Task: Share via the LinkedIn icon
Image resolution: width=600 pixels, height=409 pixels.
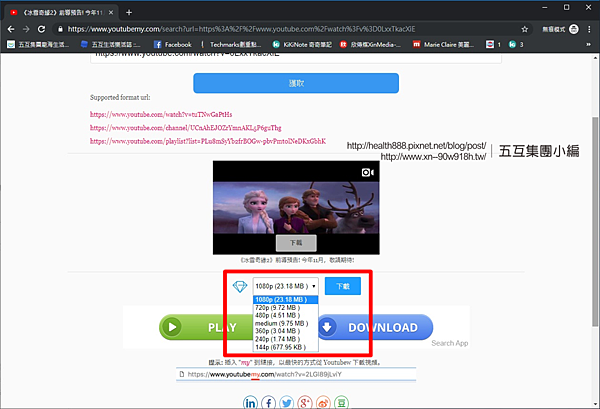Action: coord(250,402)
